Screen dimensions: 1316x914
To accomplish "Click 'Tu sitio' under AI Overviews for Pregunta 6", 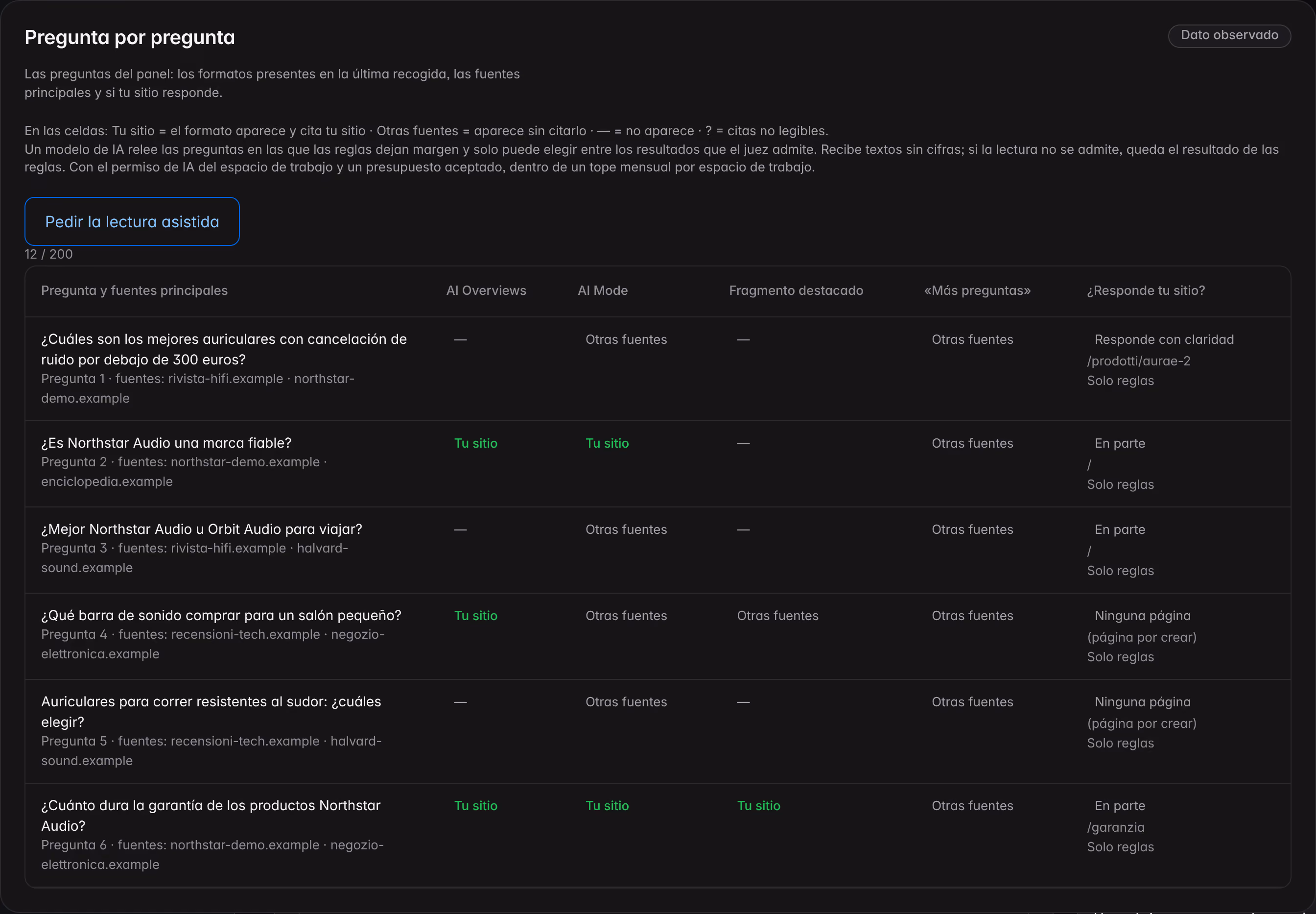I will [476, 806].
